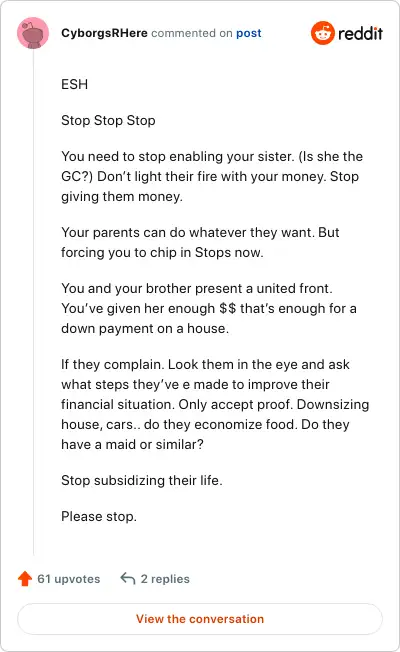This screenshot has width=400, height=652.
Task: Click the "Stop Stop Stop" line
Action: [x=108, y=121]
